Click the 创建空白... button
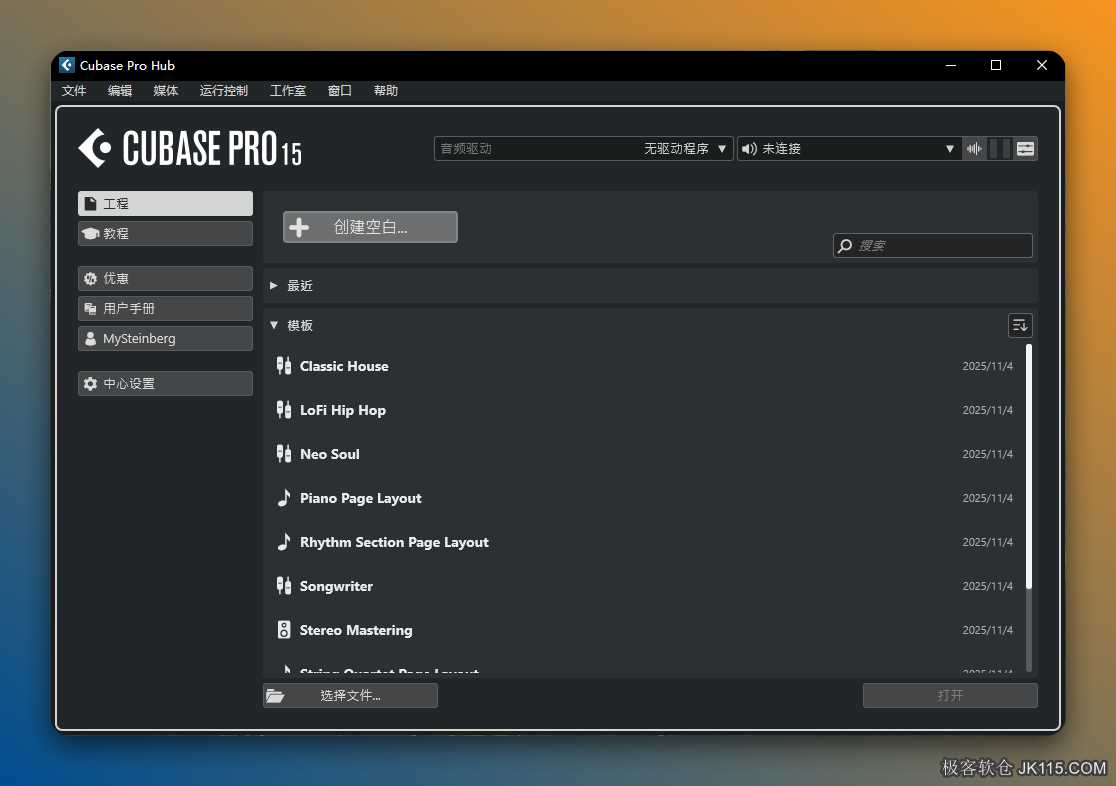Viewport: 1116px width, 786px height. (370, 227)
